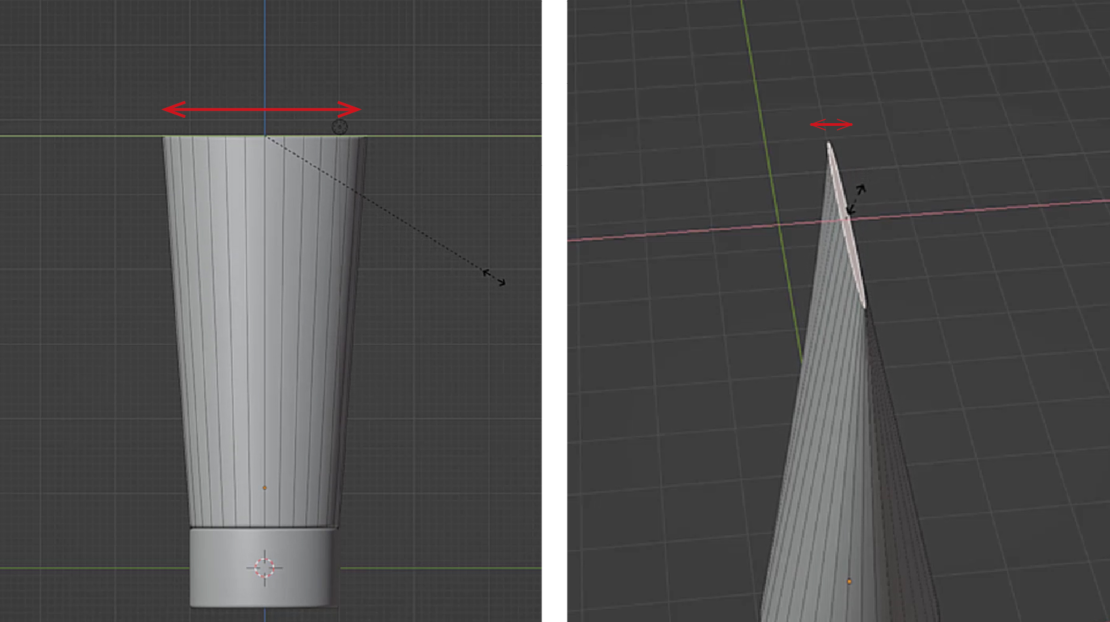Screen dimensions: 1110x622
Task: Select the orange origin dot in left viewport
Action: (x=265, y=488)
